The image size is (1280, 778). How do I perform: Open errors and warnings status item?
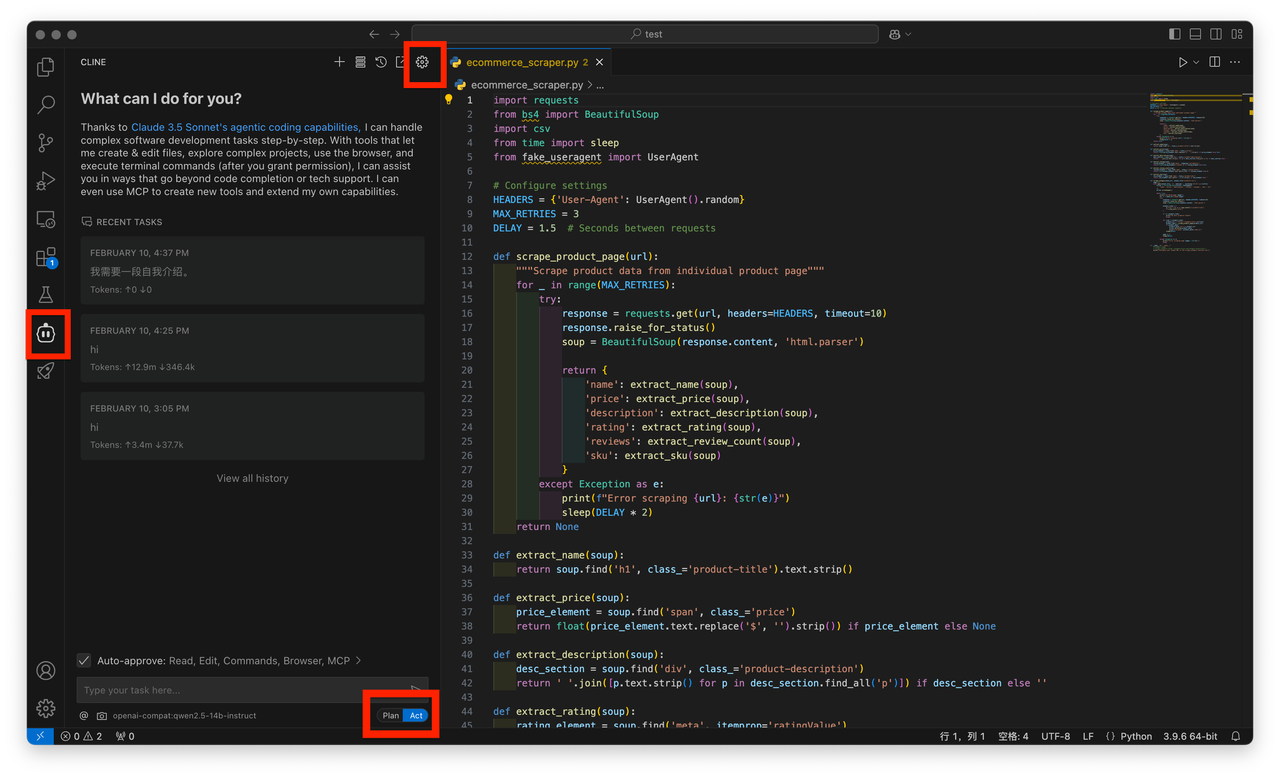click(82, 736)
